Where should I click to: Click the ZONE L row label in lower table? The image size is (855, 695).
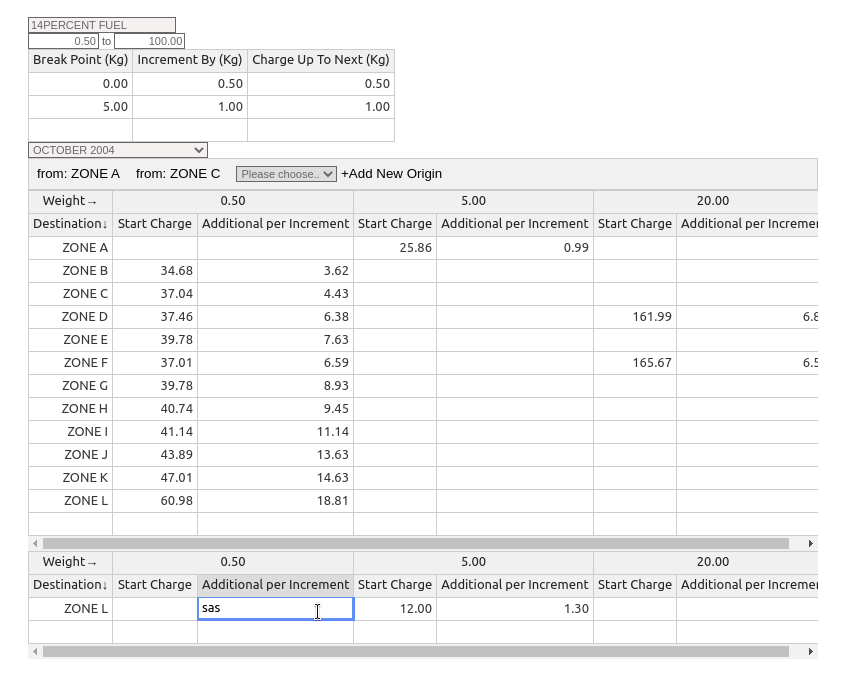point(70,609)
